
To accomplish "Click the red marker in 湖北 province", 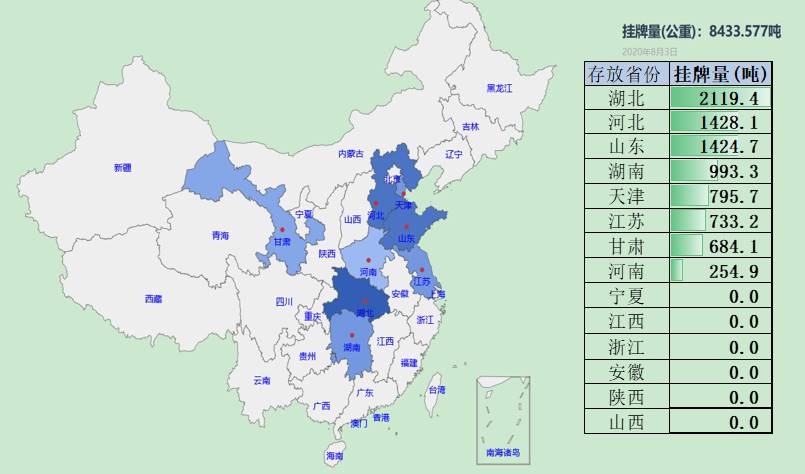I will [x=366, y=301].
